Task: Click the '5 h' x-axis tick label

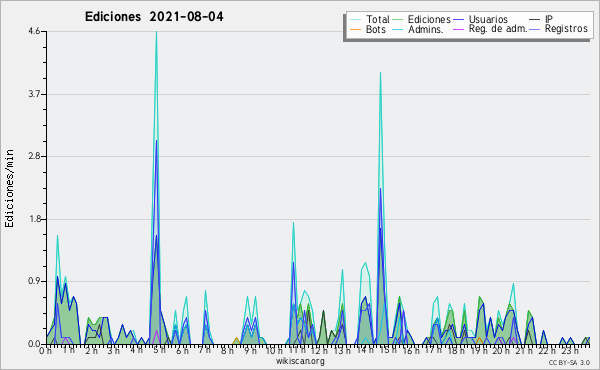Action: [x=159, y=350]
